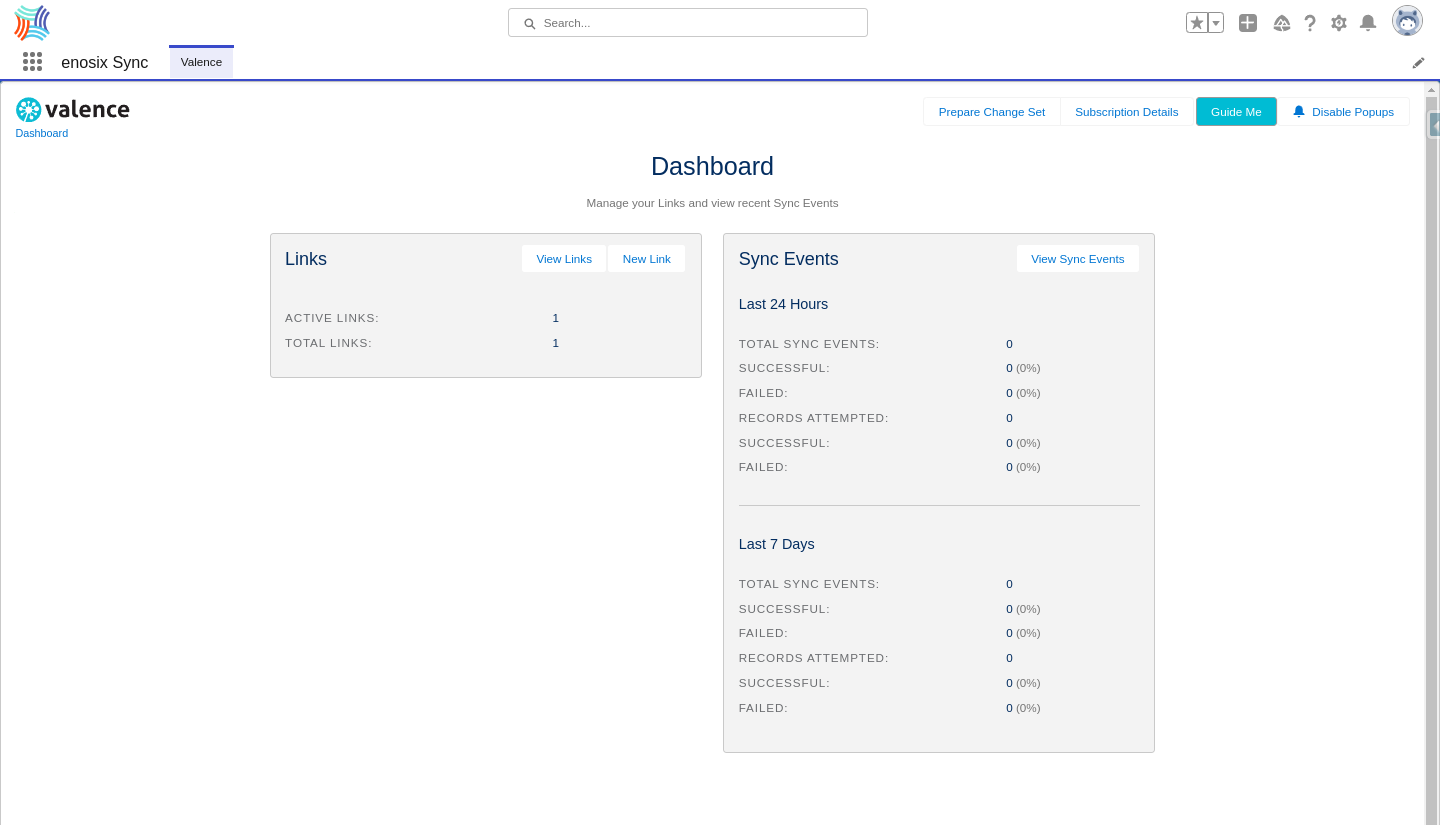The height and width of the screenshot is (825, 1440).
Task: Click the bell icon in Disable Popups
Action: (x=1299, y=111)
